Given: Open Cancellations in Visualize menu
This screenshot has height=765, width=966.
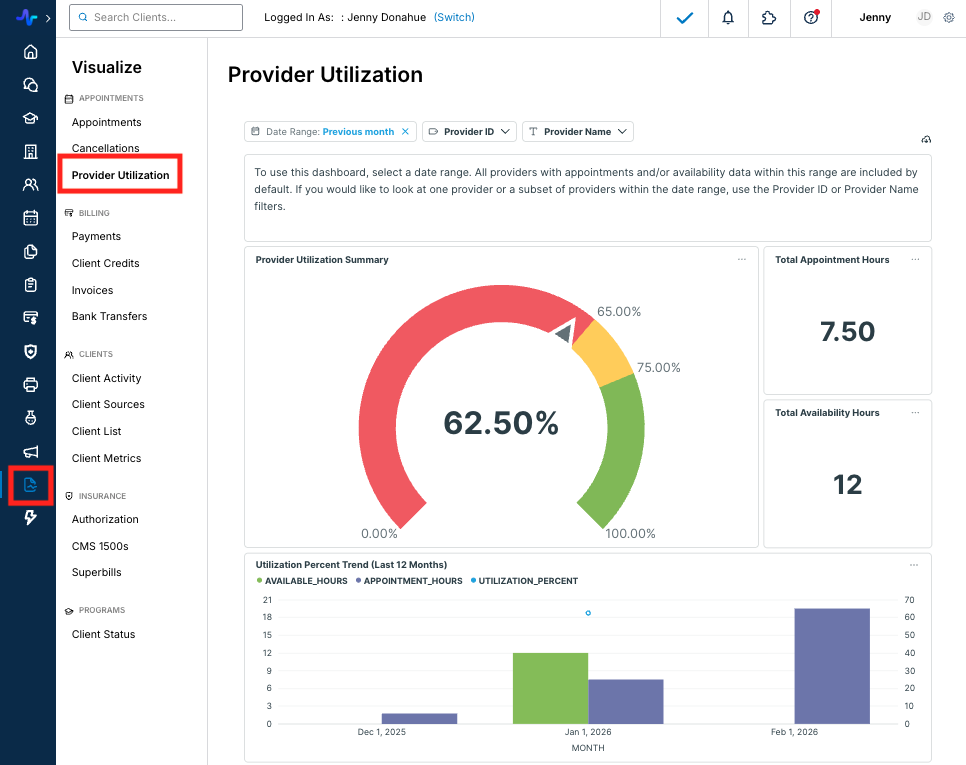Looking at the screenshot, I should pos(105,148).
